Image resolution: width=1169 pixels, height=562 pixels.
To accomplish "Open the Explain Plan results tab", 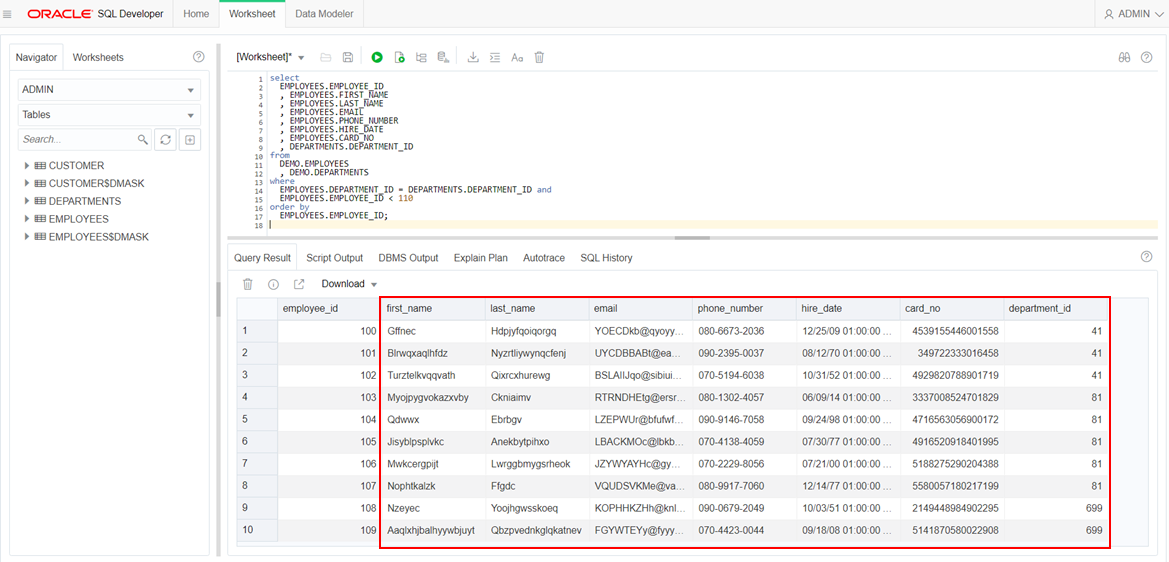I will [481, 258].
